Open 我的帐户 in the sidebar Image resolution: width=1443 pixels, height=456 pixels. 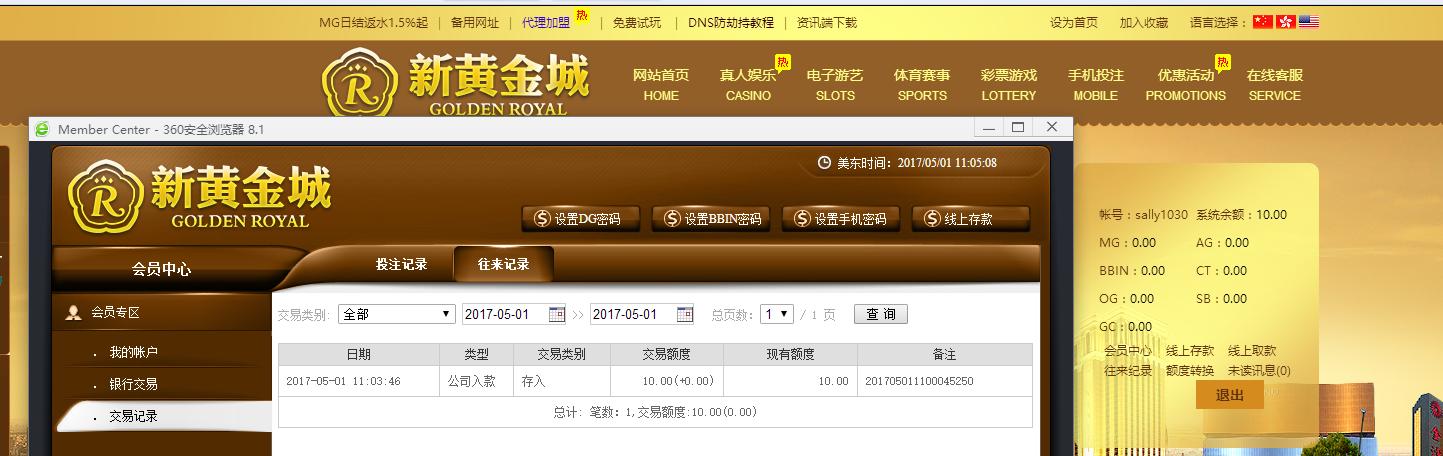coord(133,352)
